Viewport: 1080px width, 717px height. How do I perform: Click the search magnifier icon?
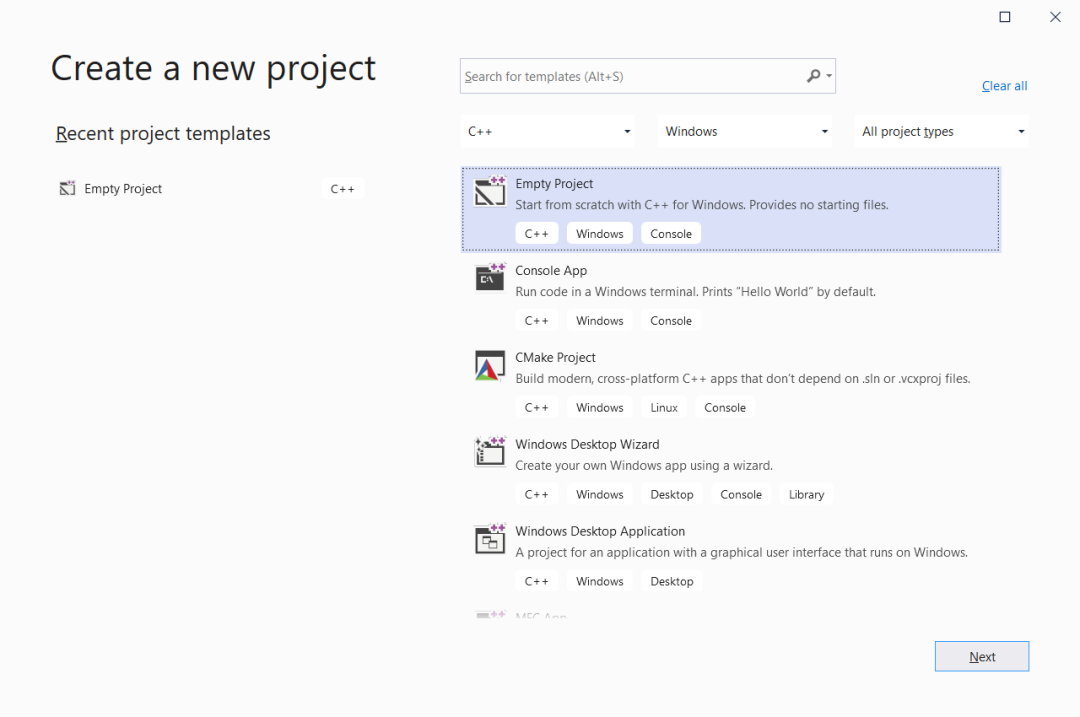point(814,76)
